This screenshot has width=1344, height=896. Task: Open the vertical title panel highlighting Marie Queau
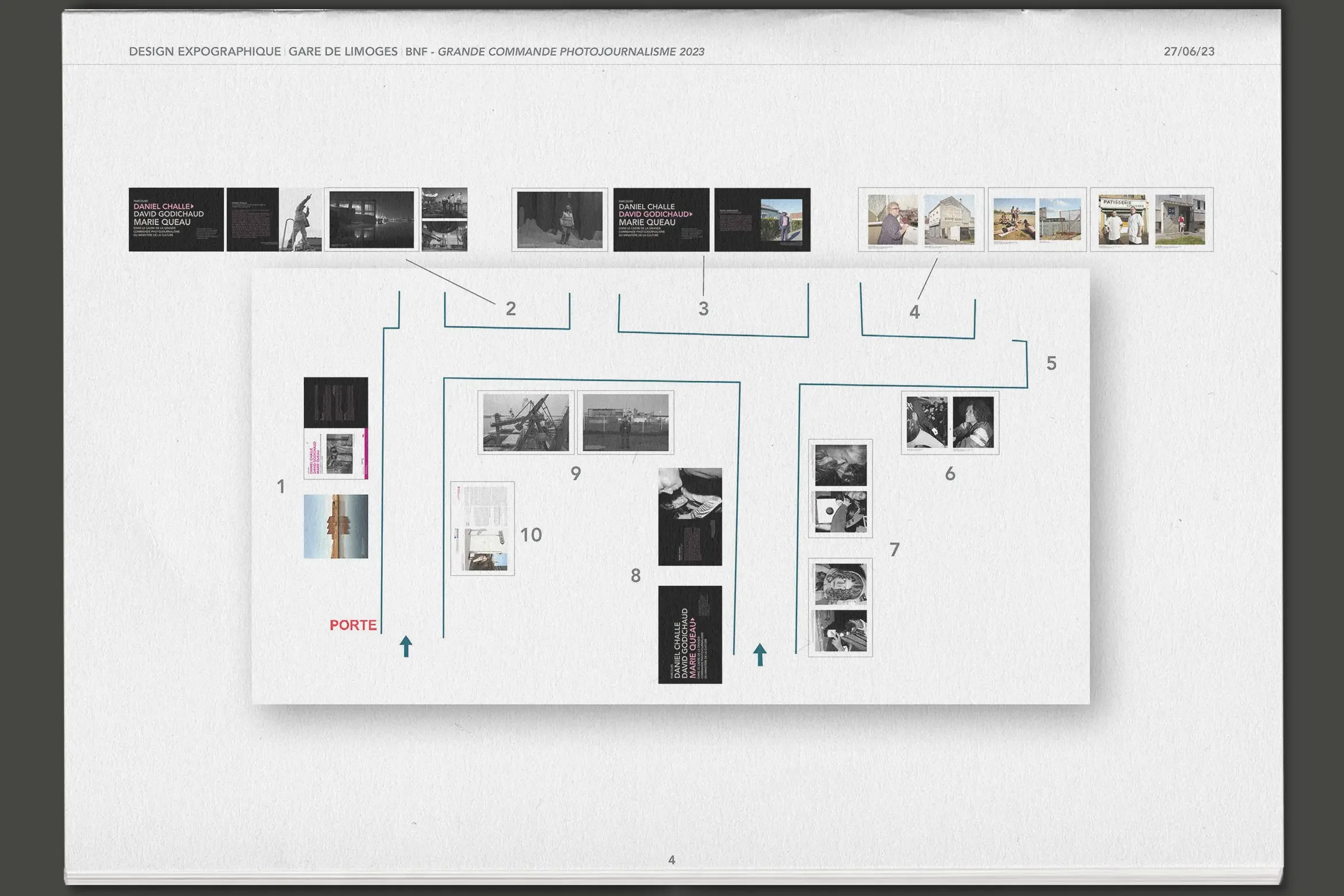point(690,635)
